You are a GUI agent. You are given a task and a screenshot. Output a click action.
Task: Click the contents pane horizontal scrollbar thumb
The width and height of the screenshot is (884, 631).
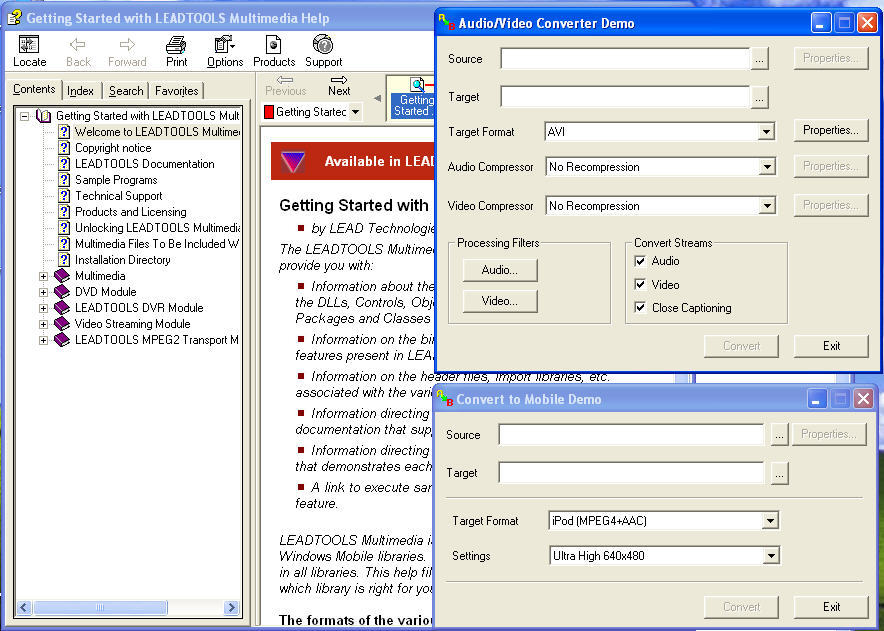[100, 607]
